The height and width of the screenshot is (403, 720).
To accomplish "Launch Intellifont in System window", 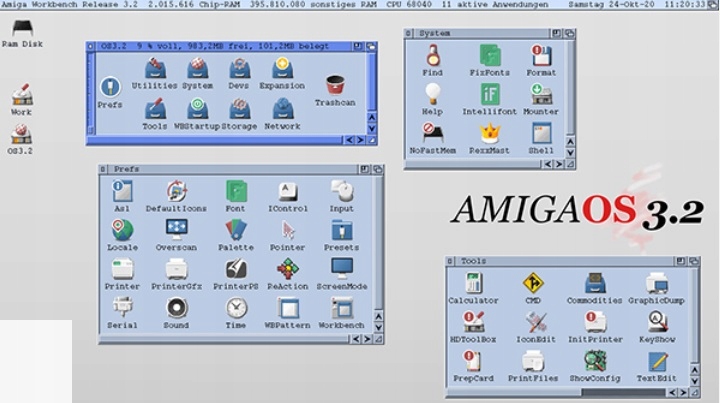I will tap(489, 94).
